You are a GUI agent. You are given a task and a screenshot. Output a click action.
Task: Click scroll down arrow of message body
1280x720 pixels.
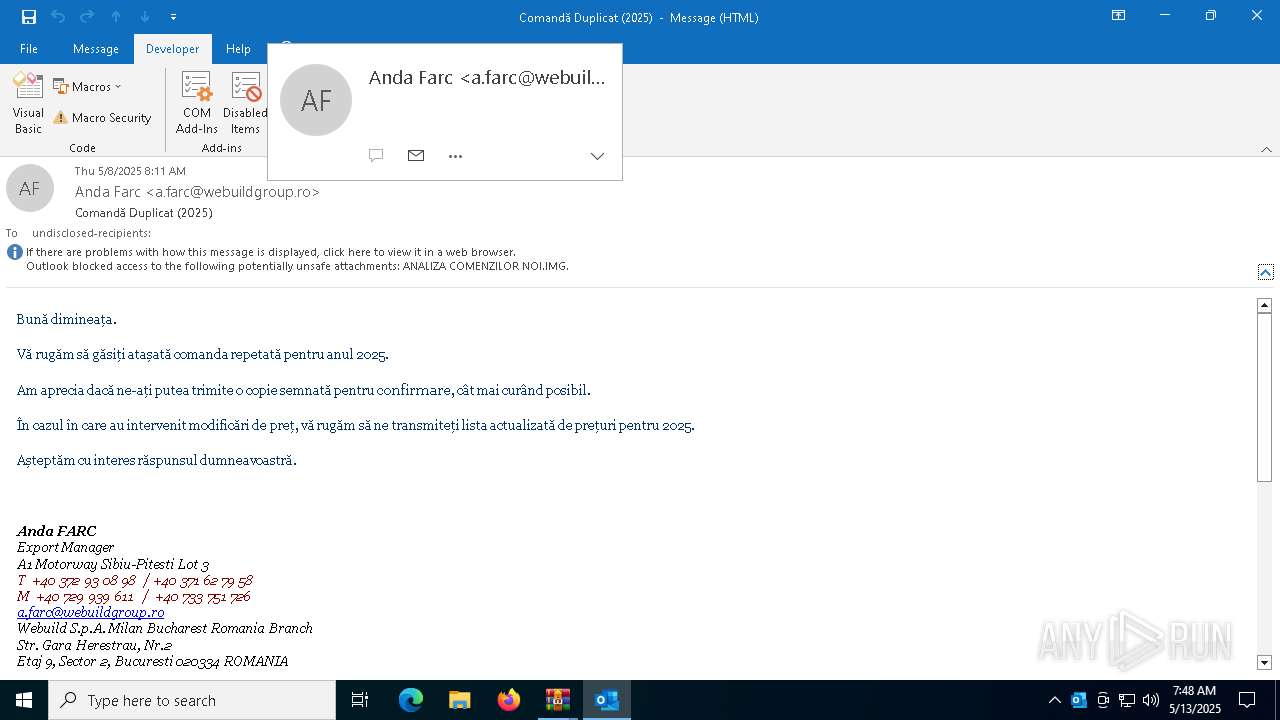[1264, 662]
